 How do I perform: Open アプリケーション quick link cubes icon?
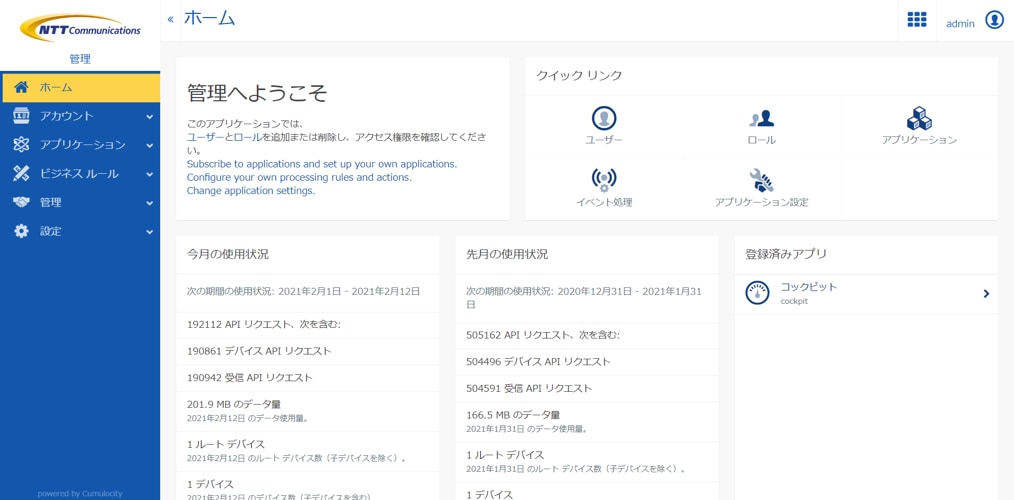pyautogui.click(x=919, y=118)
